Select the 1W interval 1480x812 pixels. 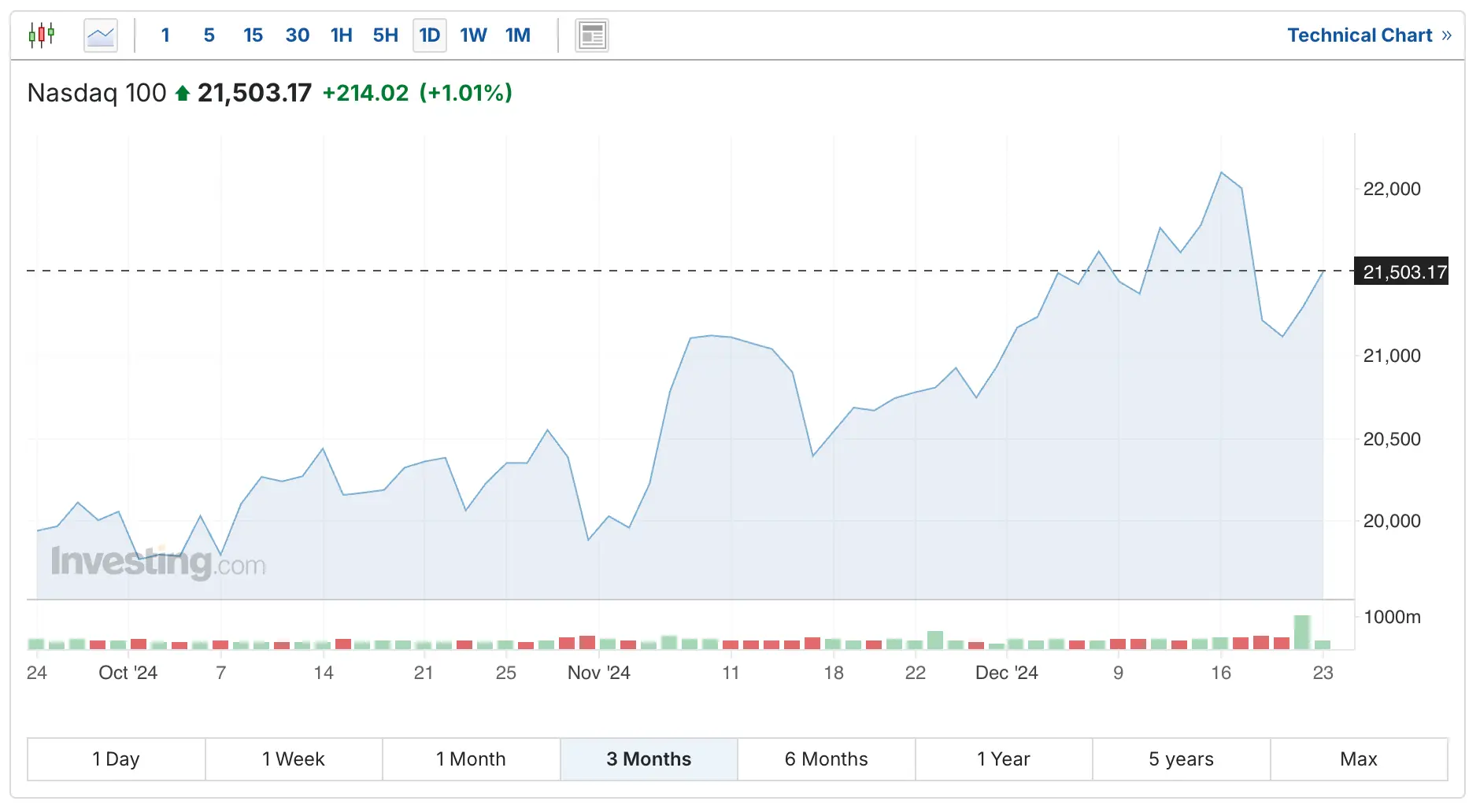[x=473, y=35]
